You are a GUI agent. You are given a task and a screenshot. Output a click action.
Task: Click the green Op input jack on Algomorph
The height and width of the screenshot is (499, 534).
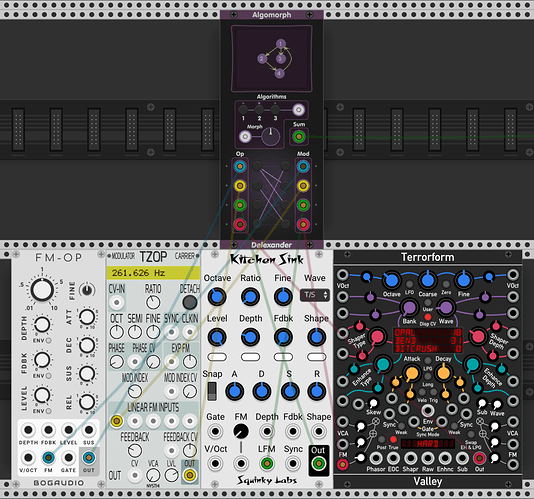point(240,205)
